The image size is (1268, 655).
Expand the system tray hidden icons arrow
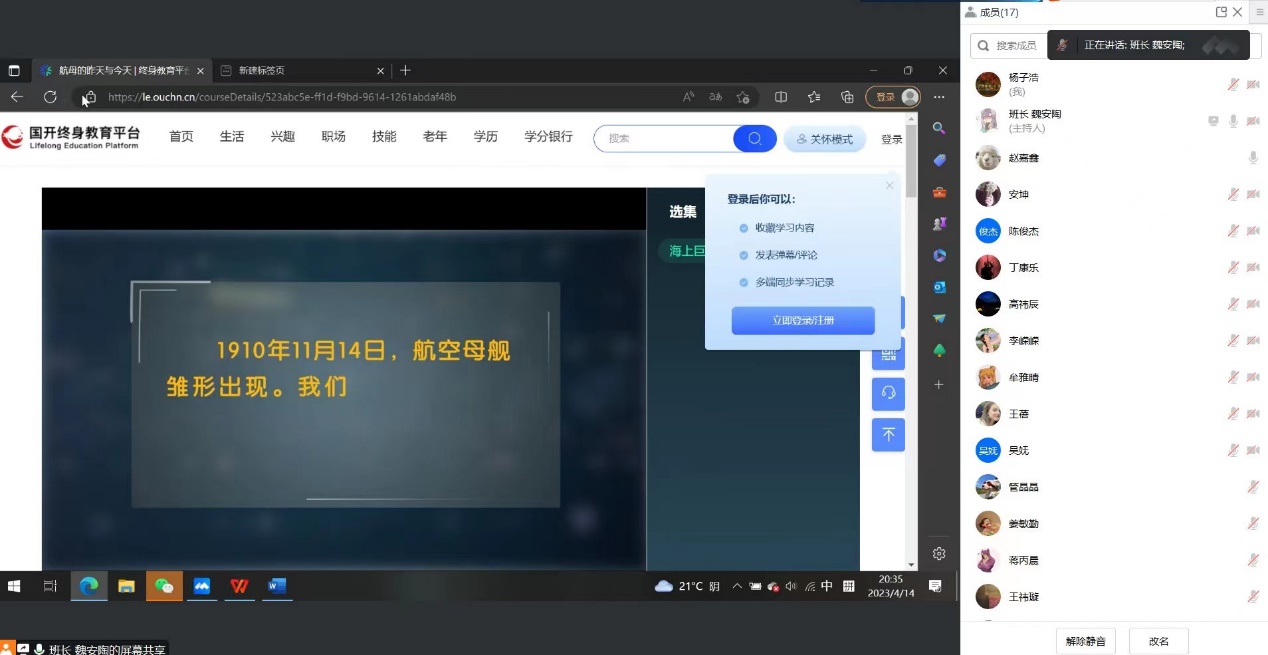pos(737,586)
